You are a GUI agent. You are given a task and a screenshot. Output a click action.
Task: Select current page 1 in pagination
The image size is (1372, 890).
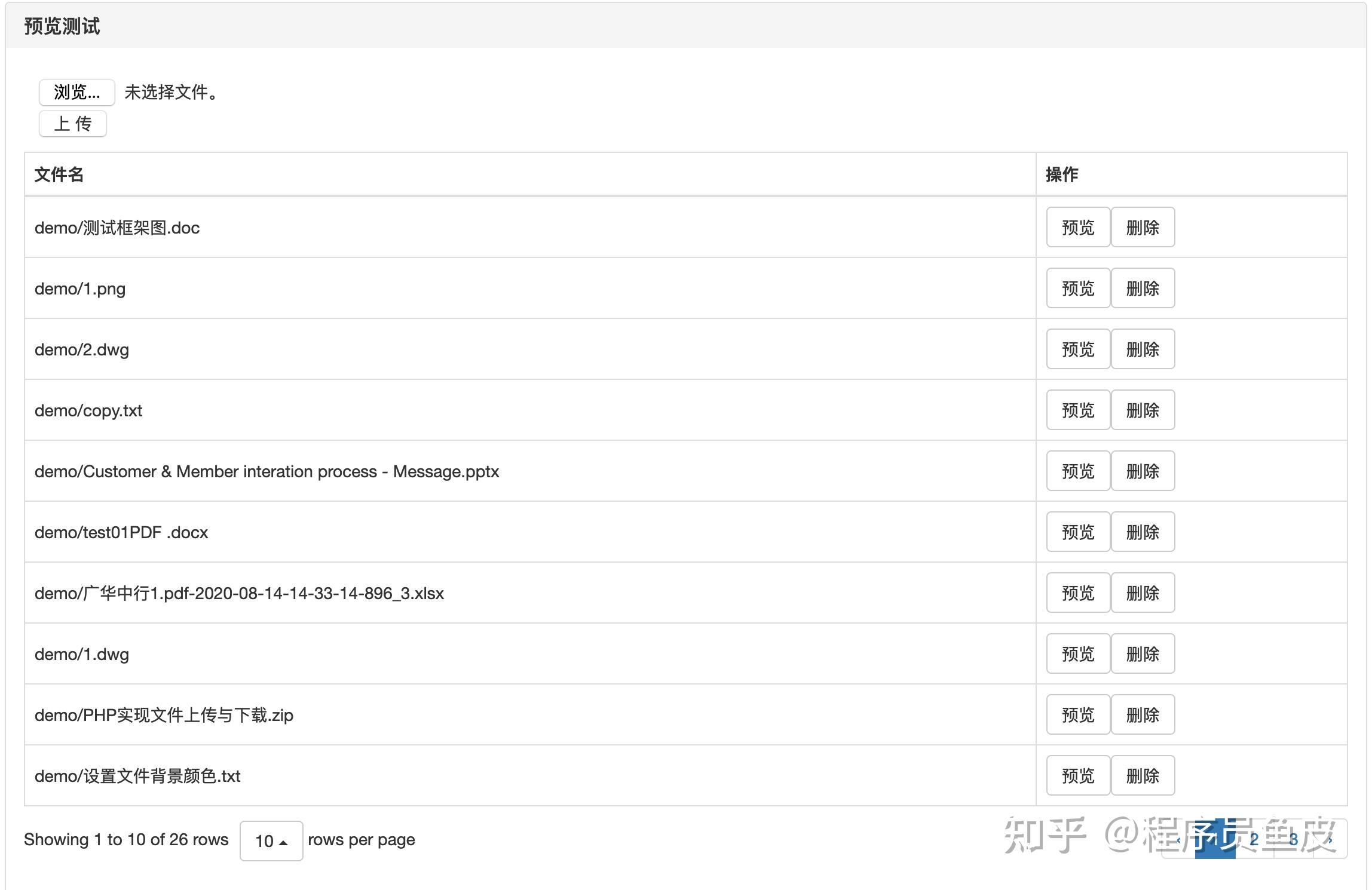[1215, 839]
